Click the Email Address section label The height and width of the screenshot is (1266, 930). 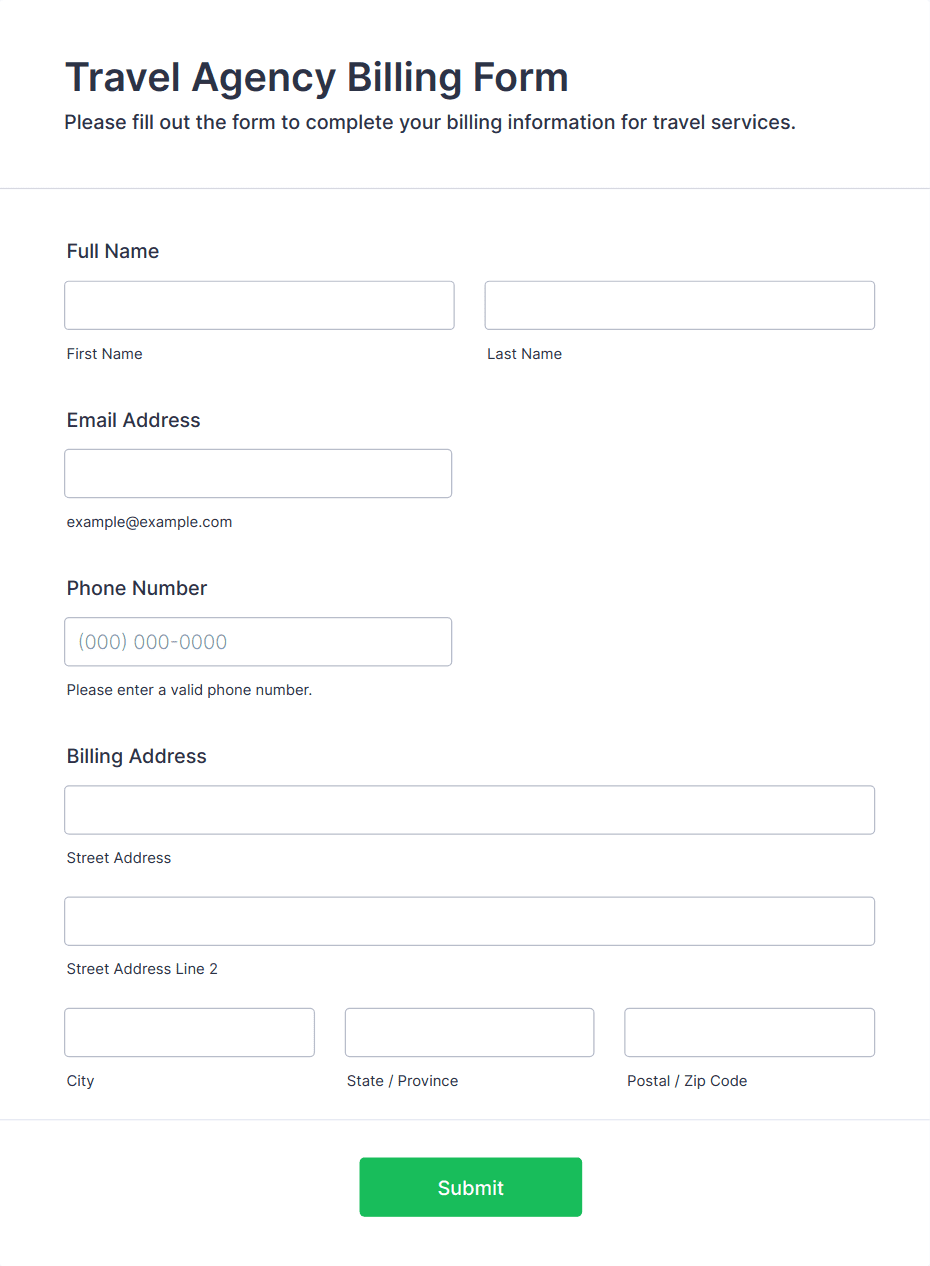134,420
